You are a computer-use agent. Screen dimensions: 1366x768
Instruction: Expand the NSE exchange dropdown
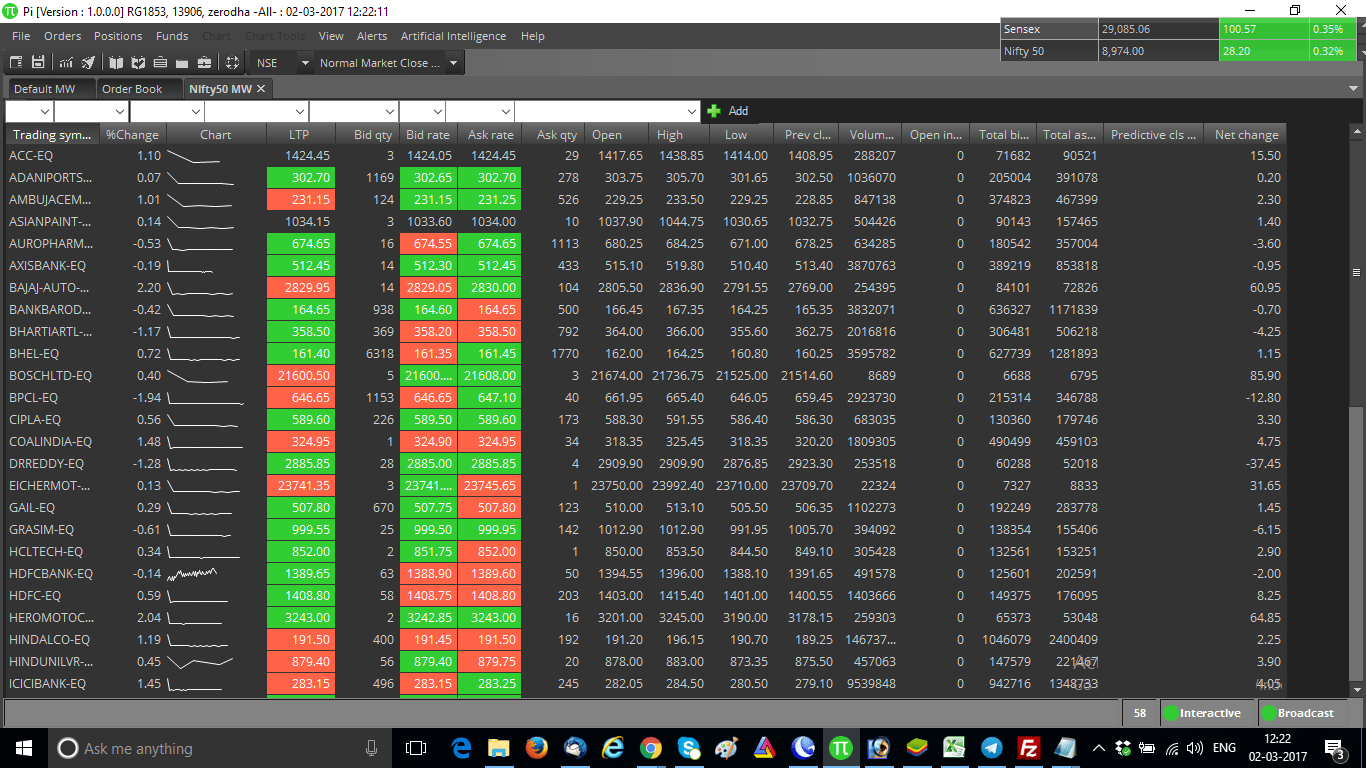tap(305, 63)
